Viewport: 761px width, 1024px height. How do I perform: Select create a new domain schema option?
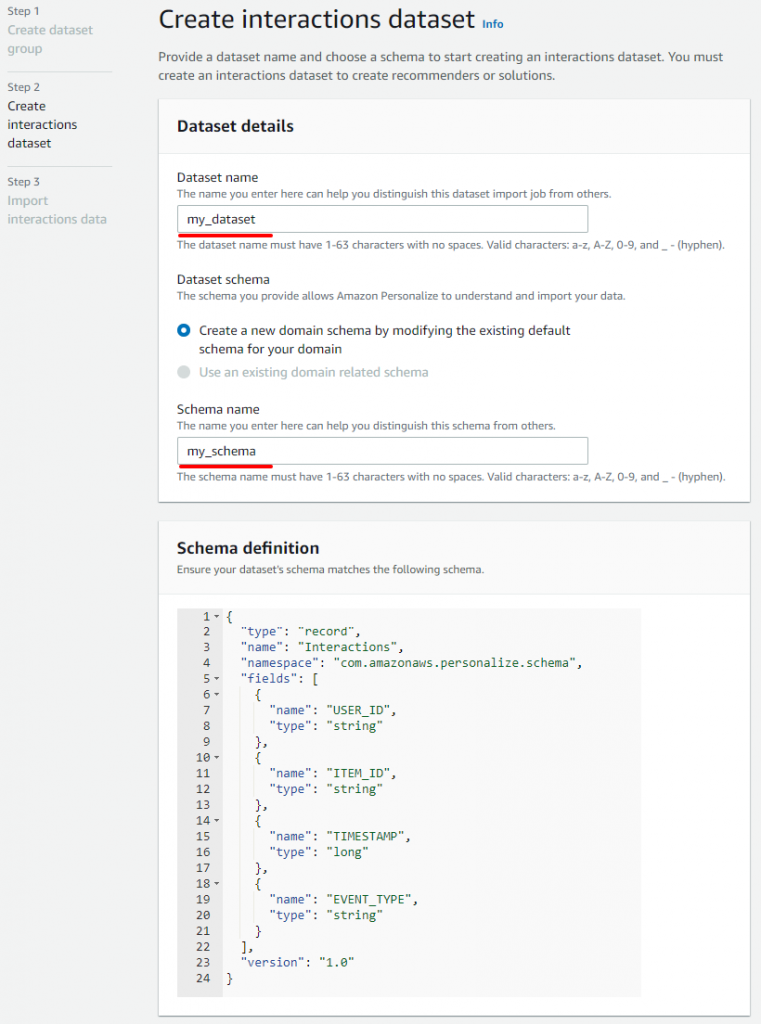click(184, 330)
